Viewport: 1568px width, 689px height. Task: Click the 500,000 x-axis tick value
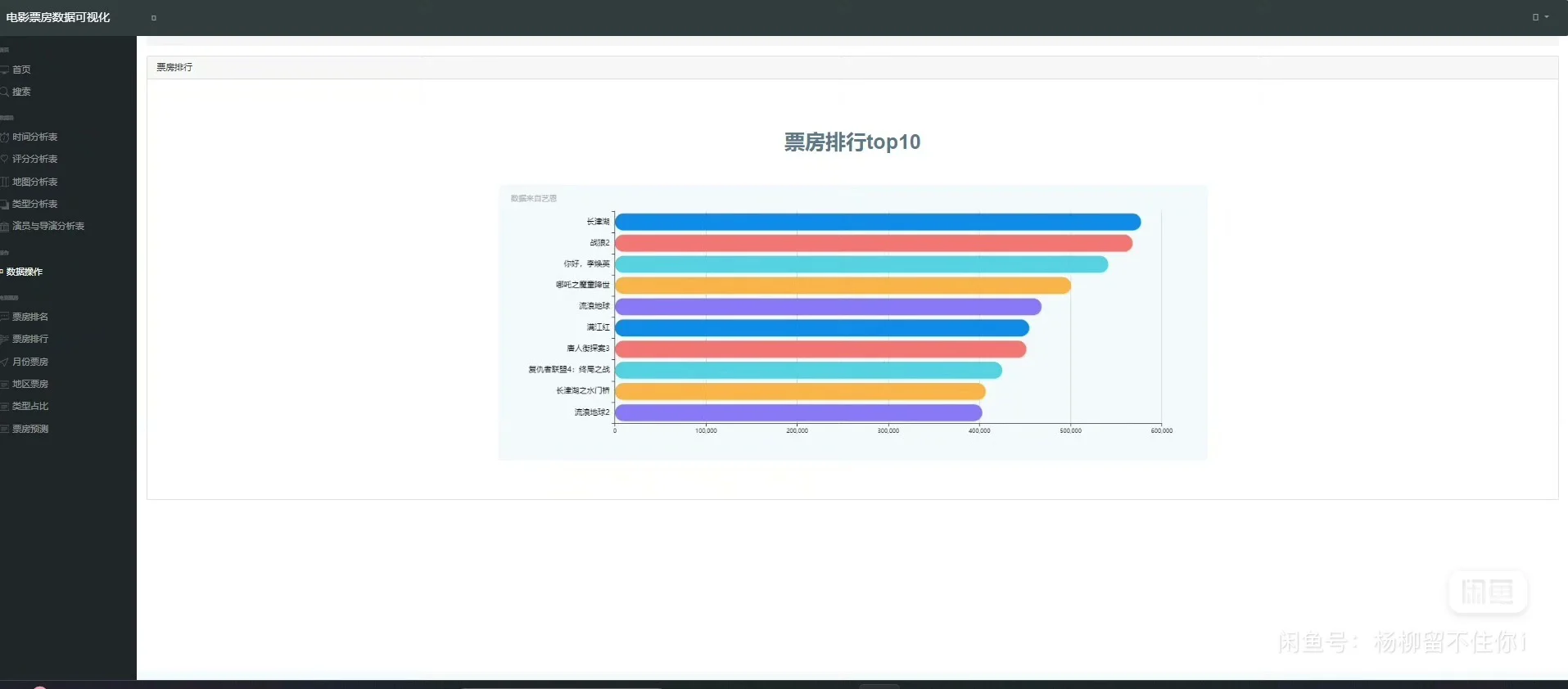point(1070,431)
